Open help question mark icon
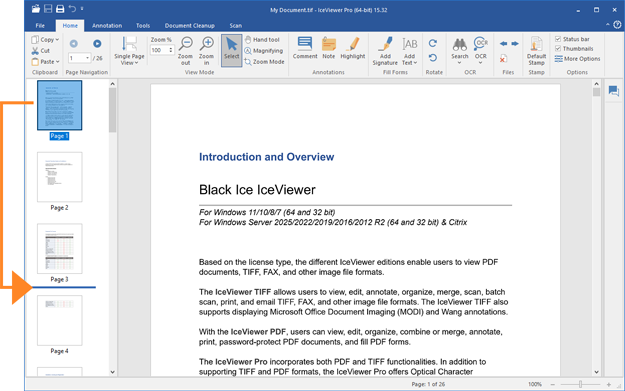Screen dimensions: 625x391 (617, 25)
